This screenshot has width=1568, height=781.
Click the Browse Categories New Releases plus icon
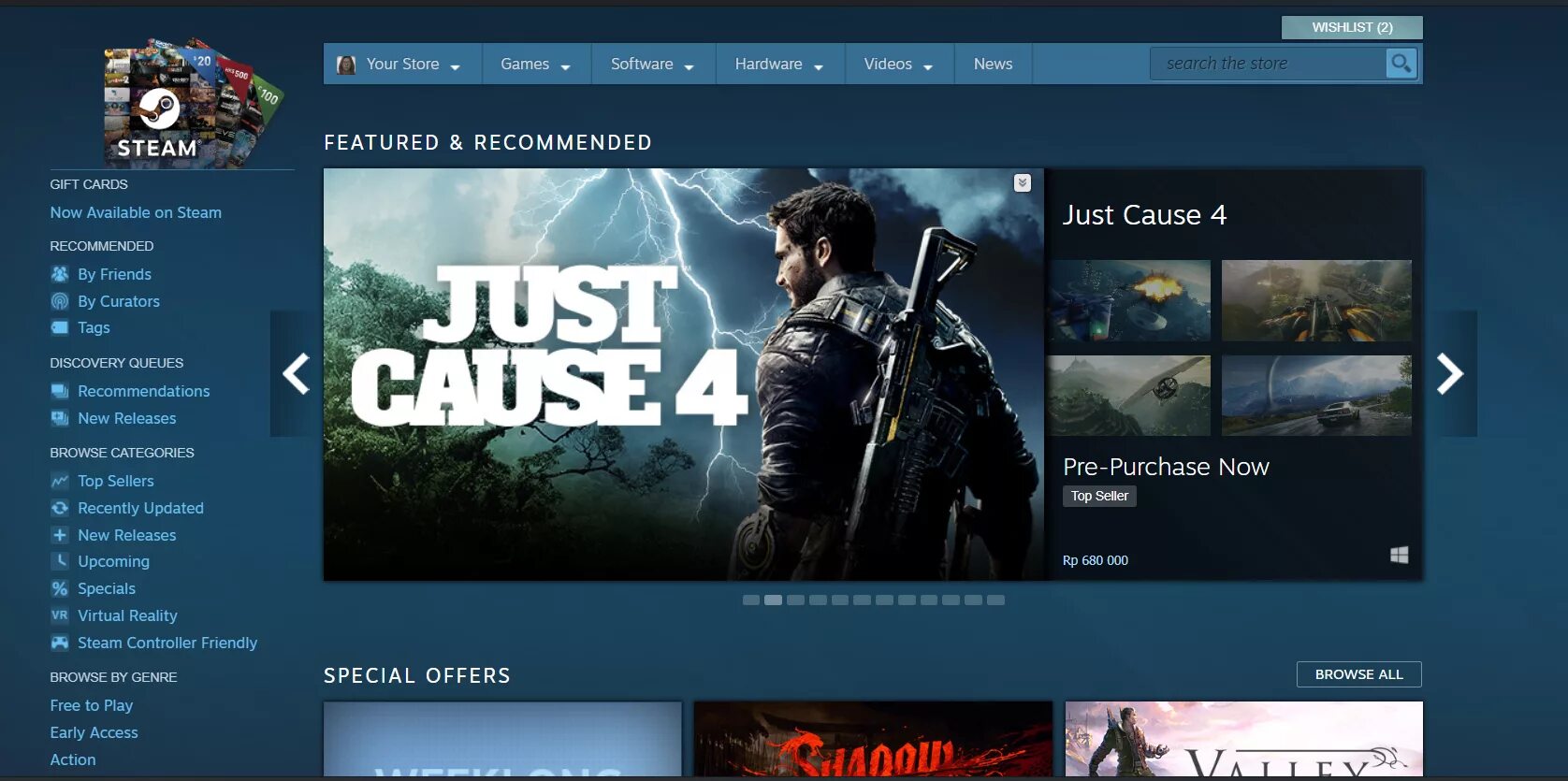click(60, 535)
